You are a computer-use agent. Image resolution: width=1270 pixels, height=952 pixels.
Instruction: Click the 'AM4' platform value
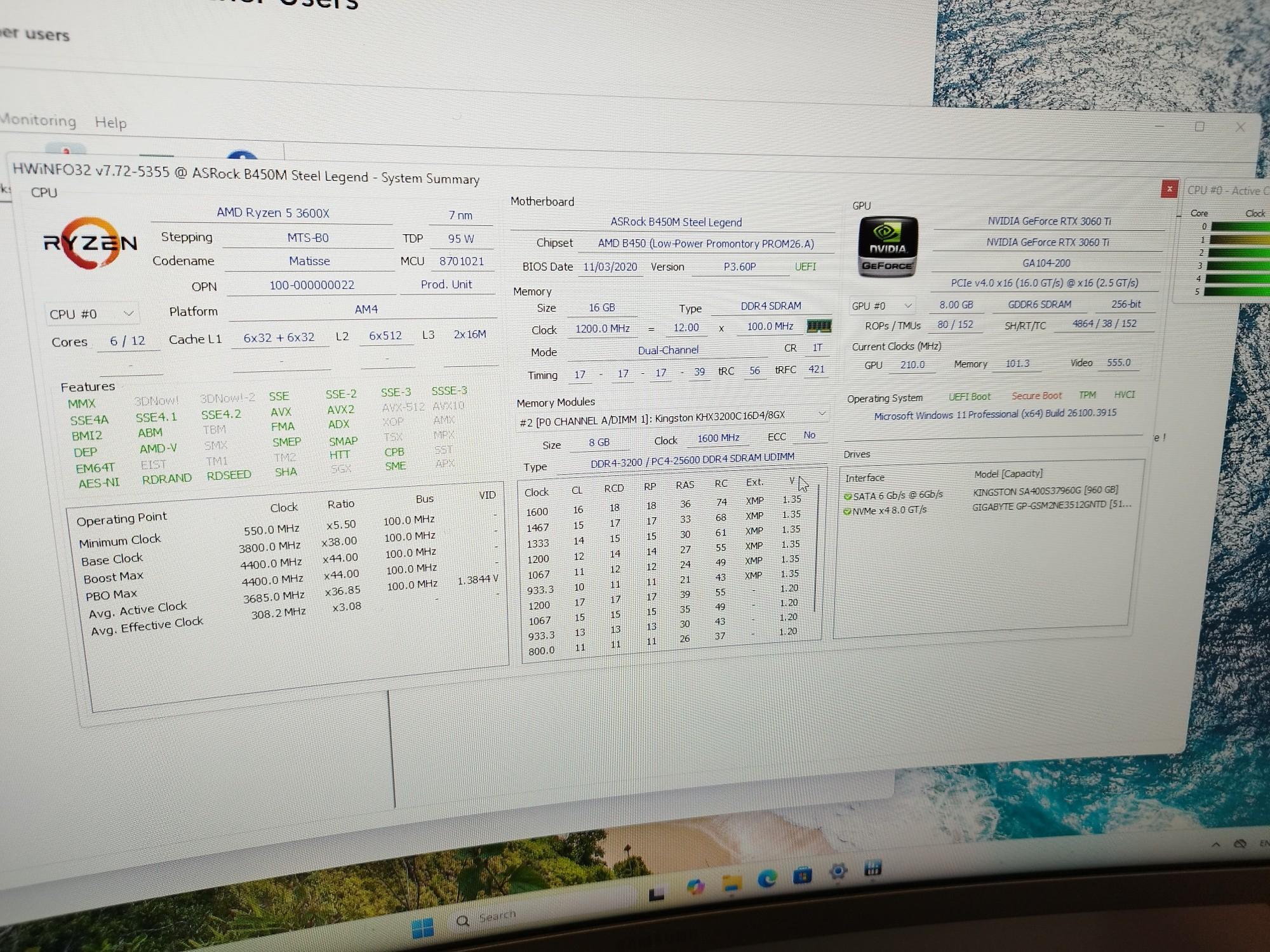(366, 309)
